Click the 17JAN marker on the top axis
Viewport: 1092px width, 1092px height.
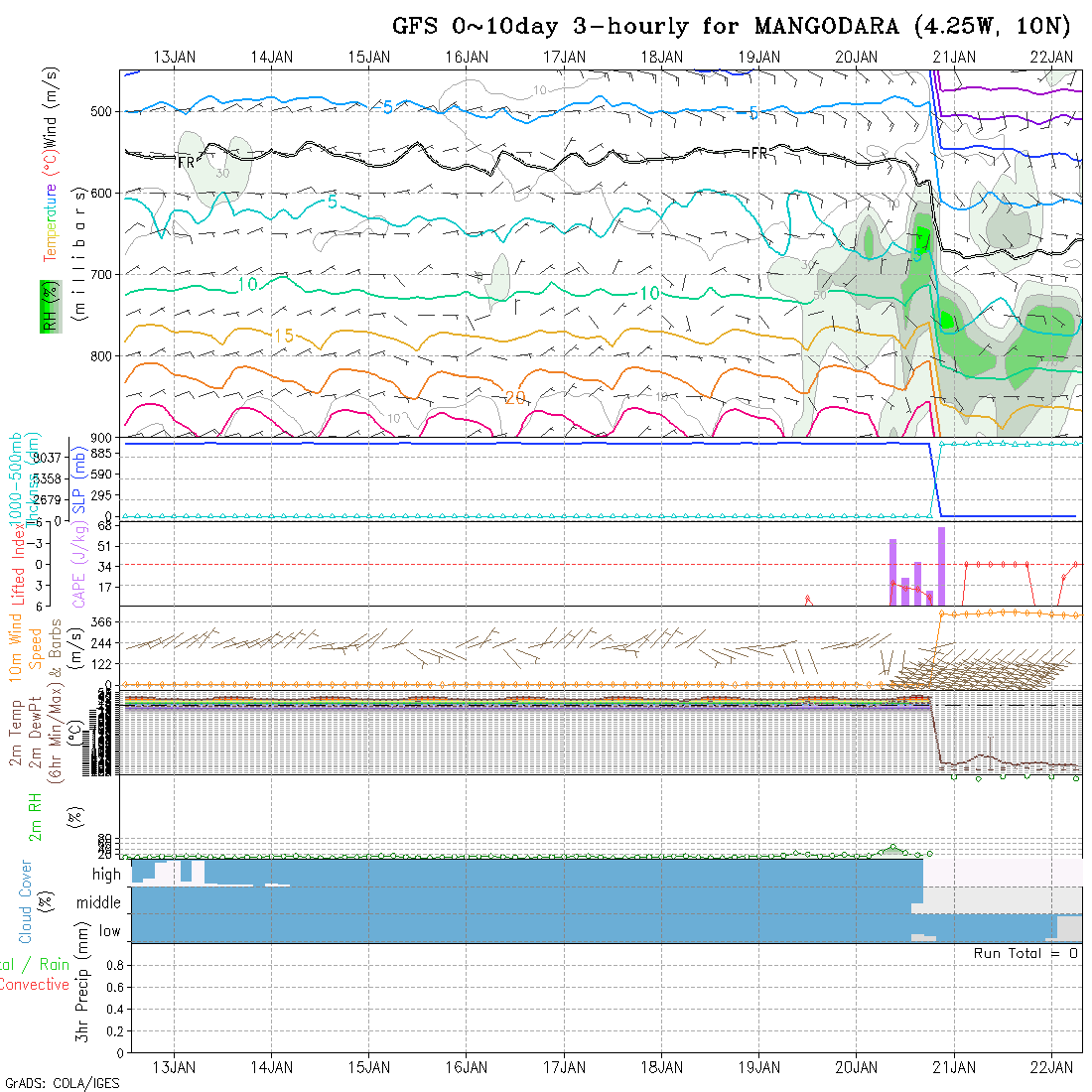pos(564,57)
